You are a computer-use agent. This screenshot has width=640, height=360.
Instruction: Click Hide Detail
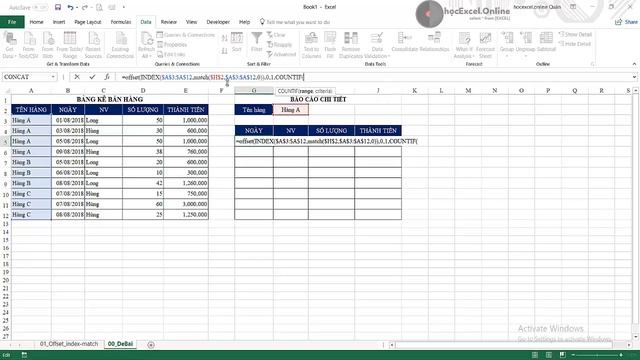(x=575, y=44)
